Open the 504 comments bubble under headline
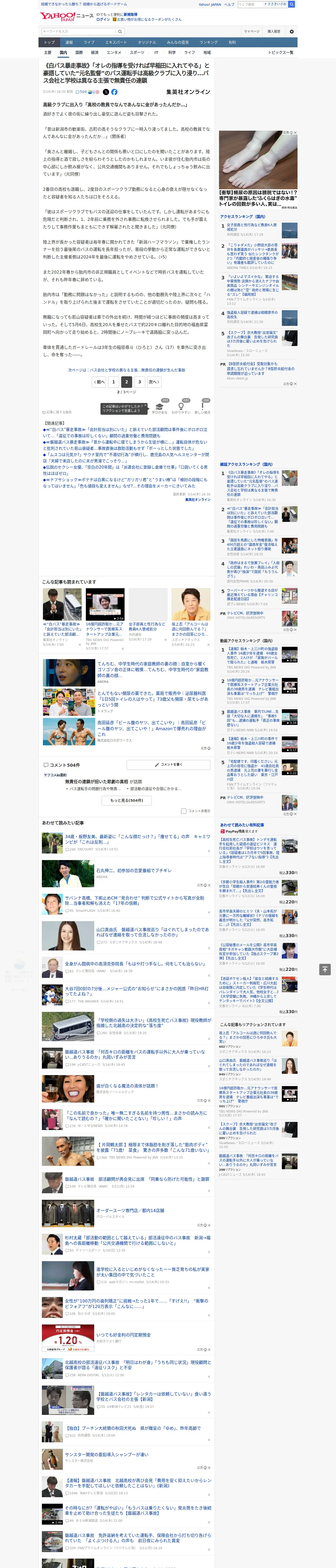This screenshot has width=336, height=1568. coord(81,92)
